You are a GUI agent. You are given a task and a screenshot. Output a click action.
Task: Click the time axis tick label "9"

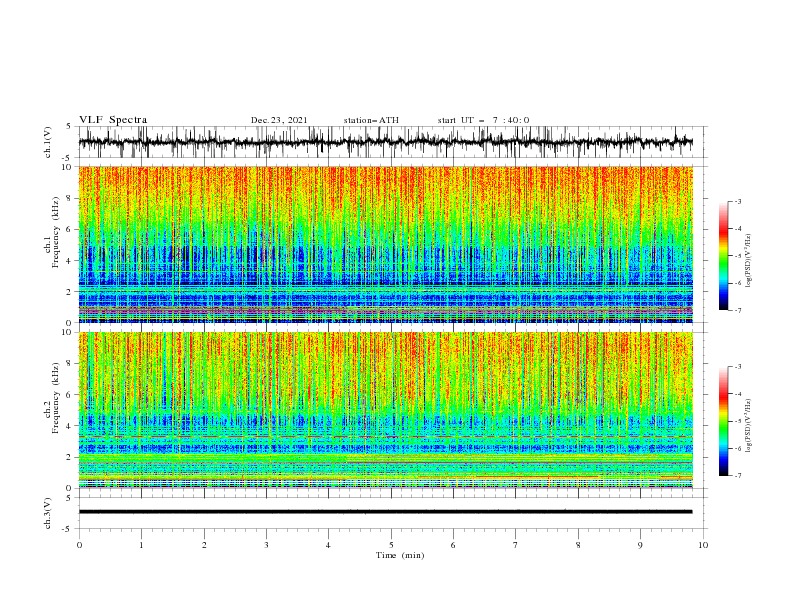pos(640,545)
